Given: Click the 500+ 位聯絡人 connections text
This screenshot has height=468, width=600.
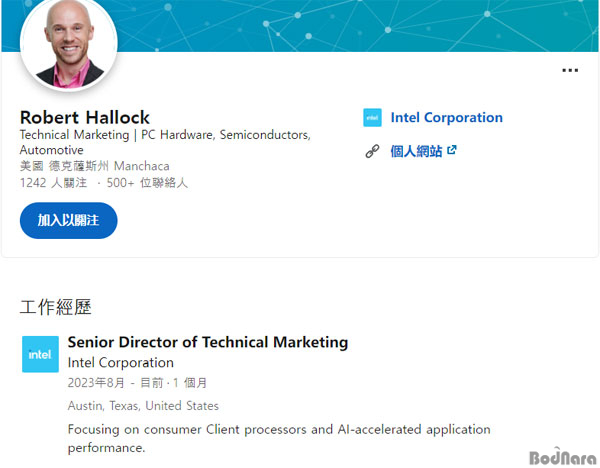Looking at the screenshot, I should (x=147, y=183).
